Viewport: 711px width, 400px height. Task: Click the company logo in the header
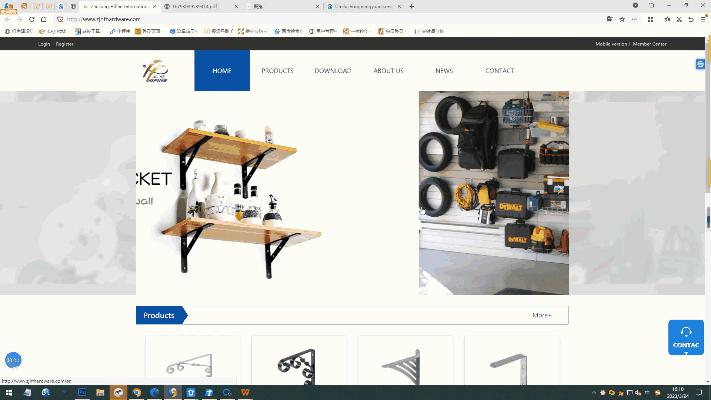click(x=155, y=71)
